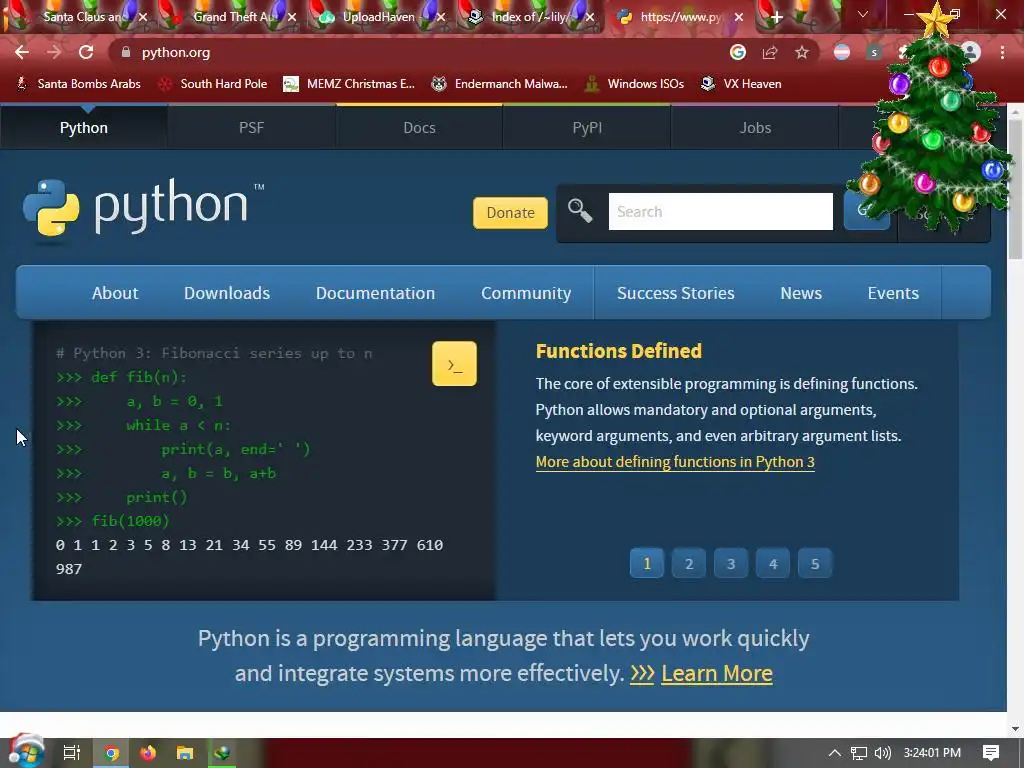Click the lock icon beside python.org
1024x768 pixels.
click(x=126, y=52)
